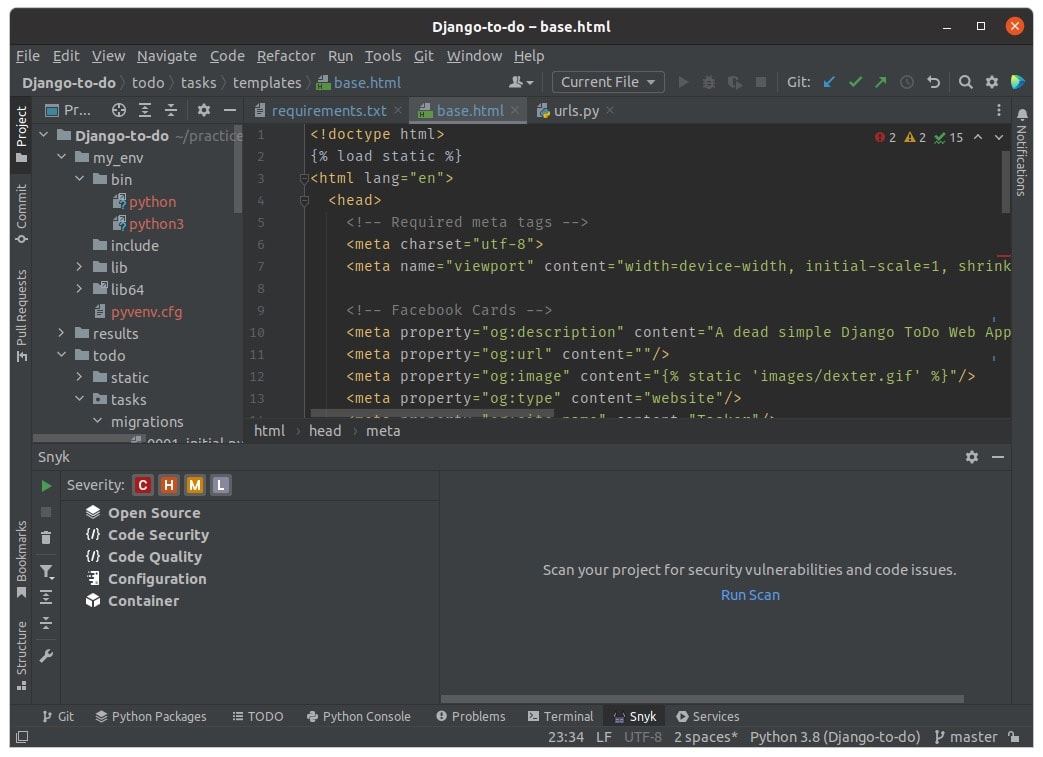Collapse all Snyk tree nodes icon

[46, 623]
